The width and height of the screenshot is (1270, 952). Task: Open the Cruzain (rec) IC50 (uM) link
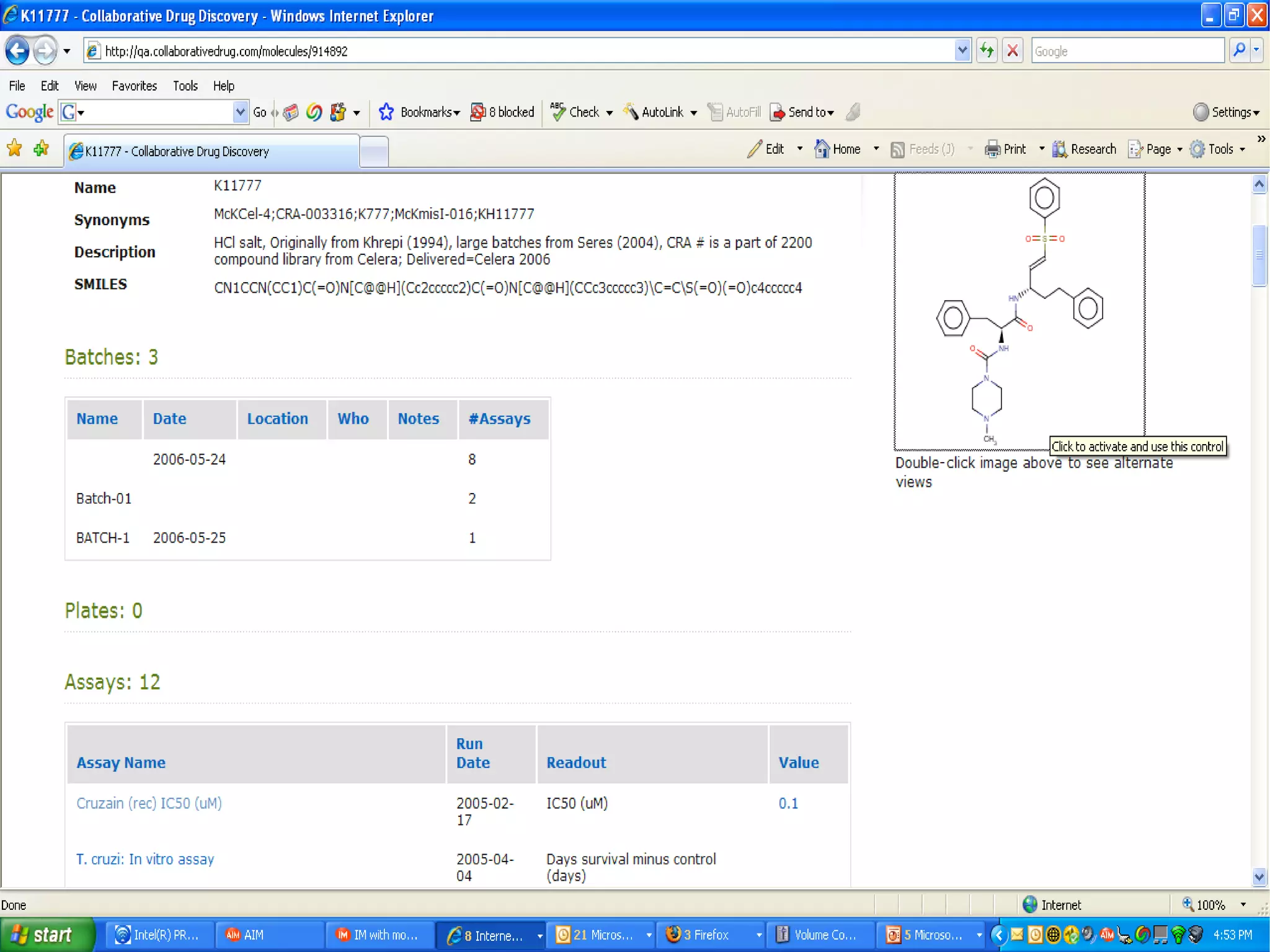coord(149,803)
